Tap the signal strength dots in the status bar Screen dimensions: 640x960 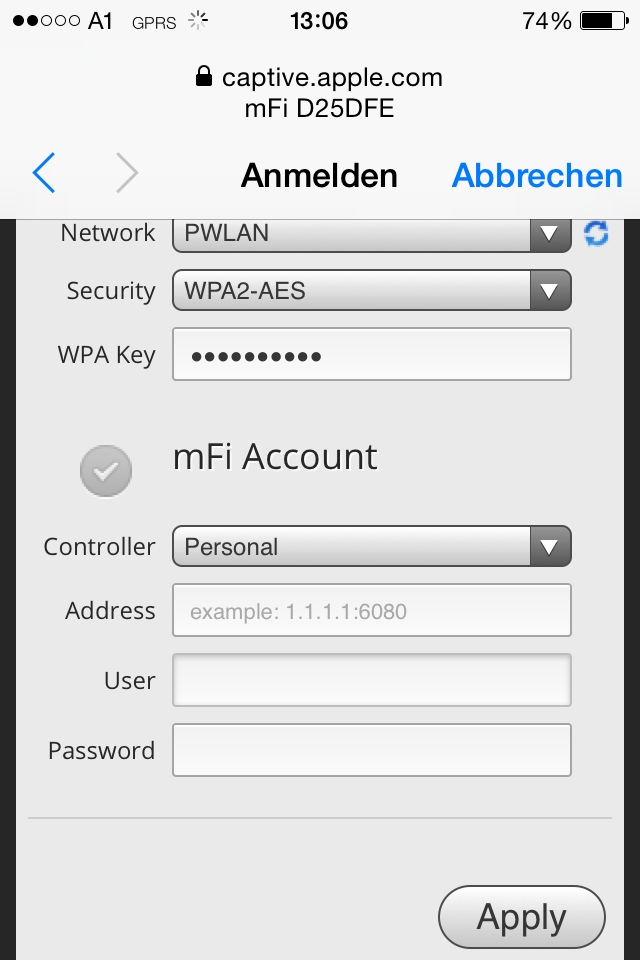(46, 21)
